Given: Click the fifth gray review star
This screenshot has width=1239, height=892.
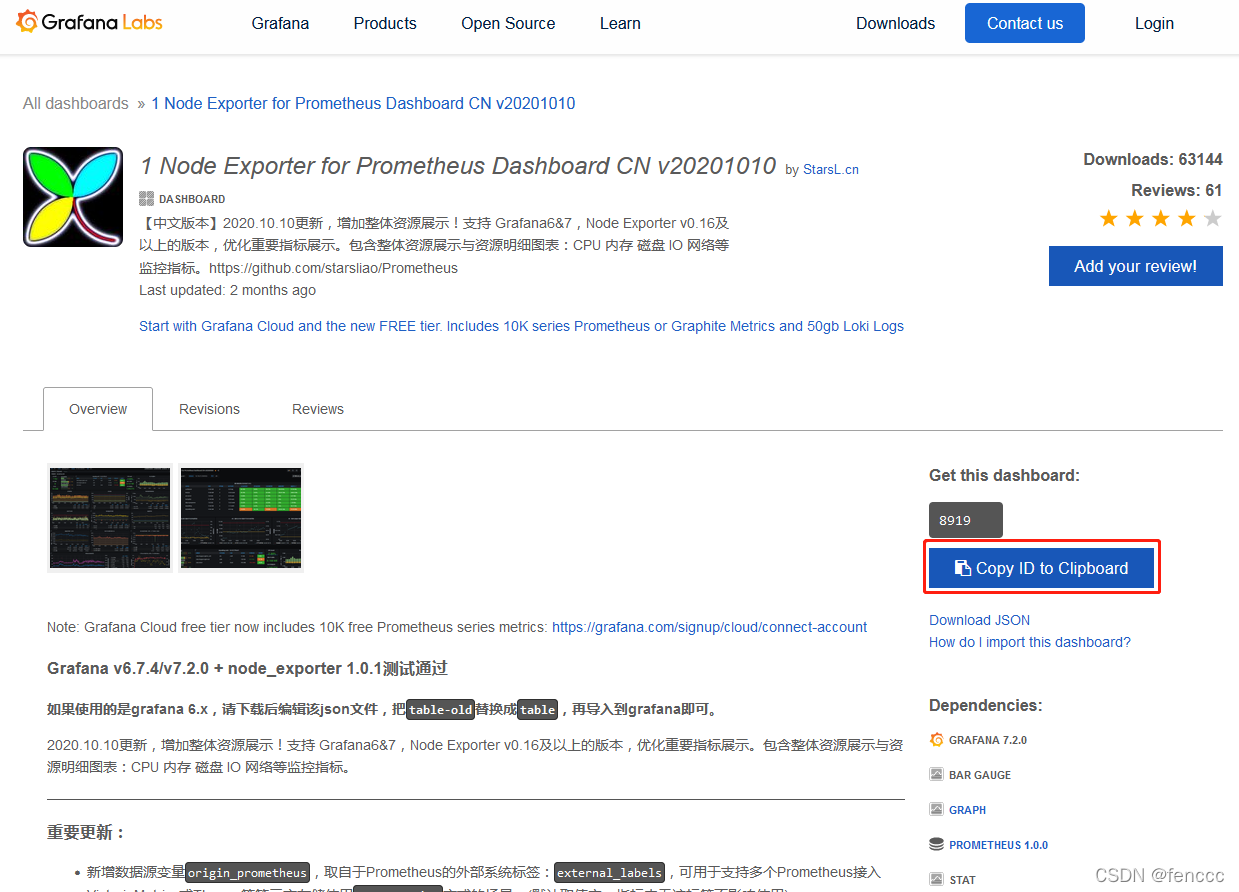Looking at the screenshot, I should tap(1212, 218).
